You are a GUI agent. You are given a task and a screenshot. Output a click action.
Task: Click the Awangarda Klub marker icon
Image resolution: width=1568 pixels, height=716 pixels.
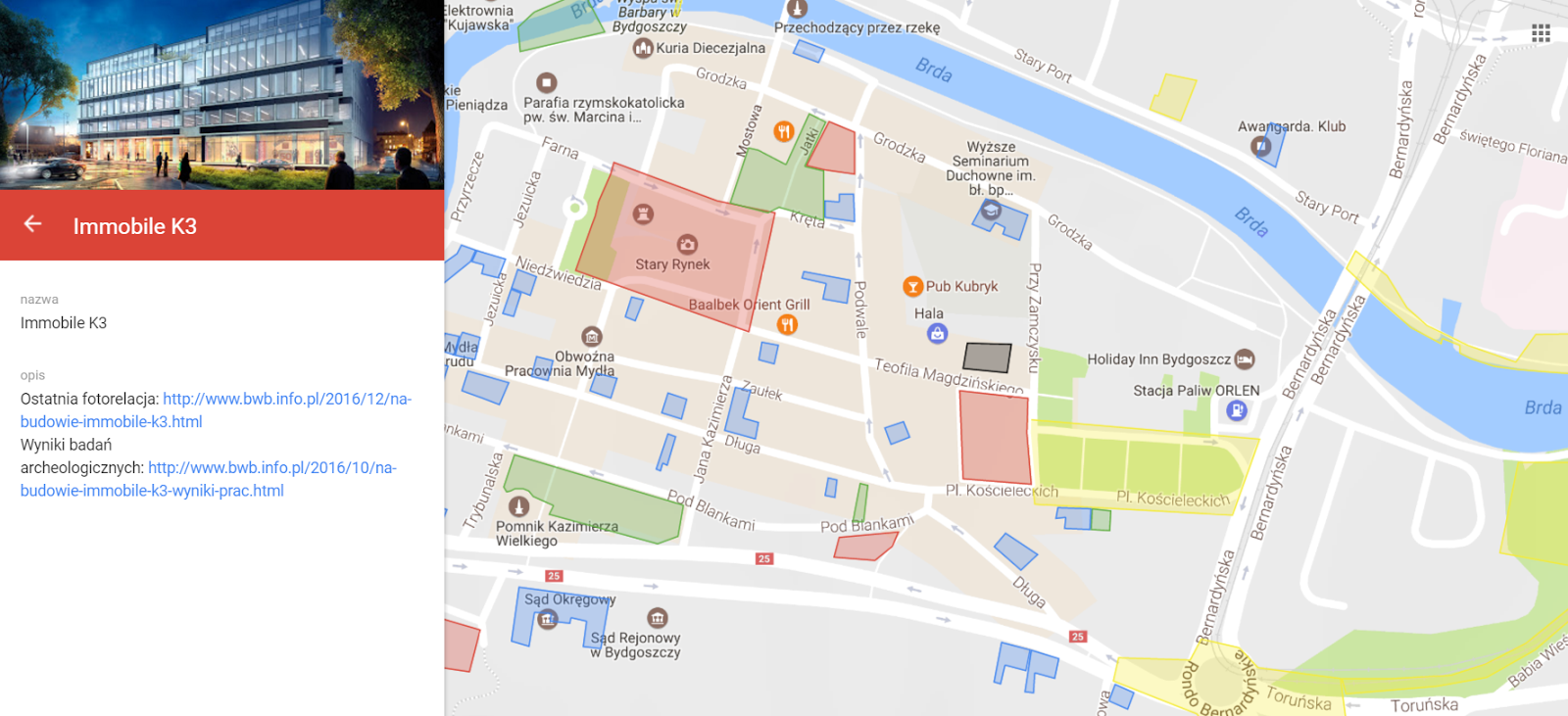tap(1261, 147)
